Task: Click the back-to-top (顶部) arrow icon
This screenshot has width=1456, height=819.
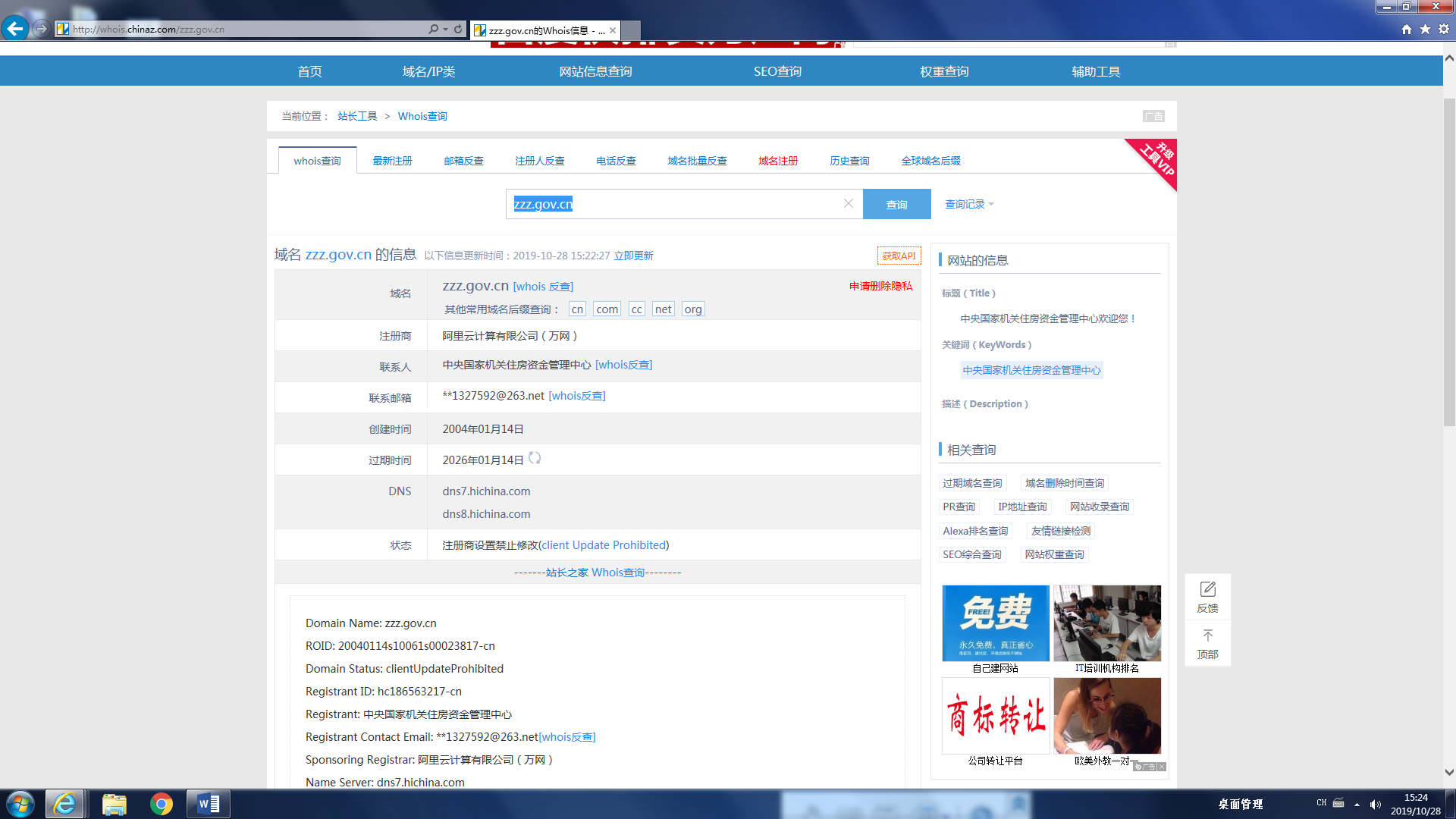Action: point(1207,635)
